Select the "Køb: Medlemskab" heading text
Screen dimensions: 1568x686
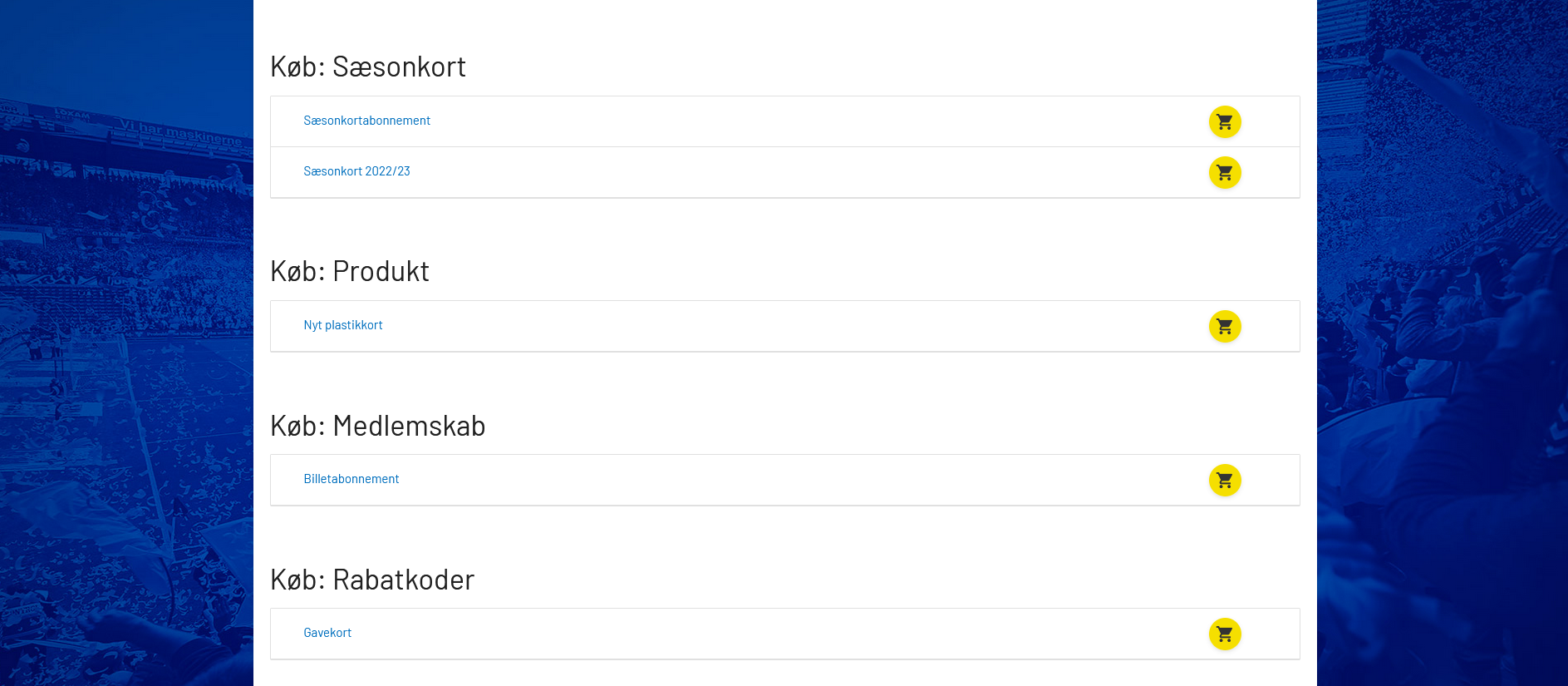point(377,426)
